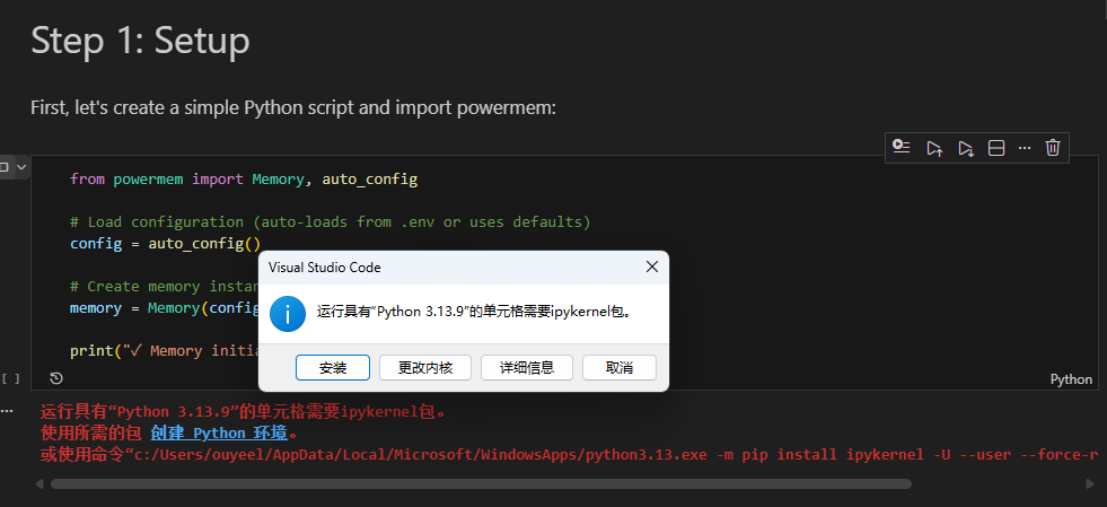Click the horizontal output scrollbar thumb
This screenshot has height=507, width=1107.
(x=481, y=484)
